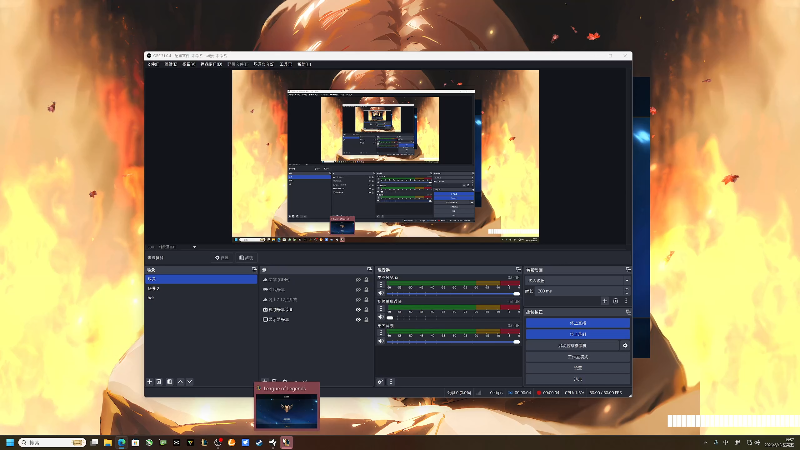The width and height of the screenshot is (800, 450).
Task: Open scene filters icon in Scenes toolbar
Action: (x=169, y=382)
